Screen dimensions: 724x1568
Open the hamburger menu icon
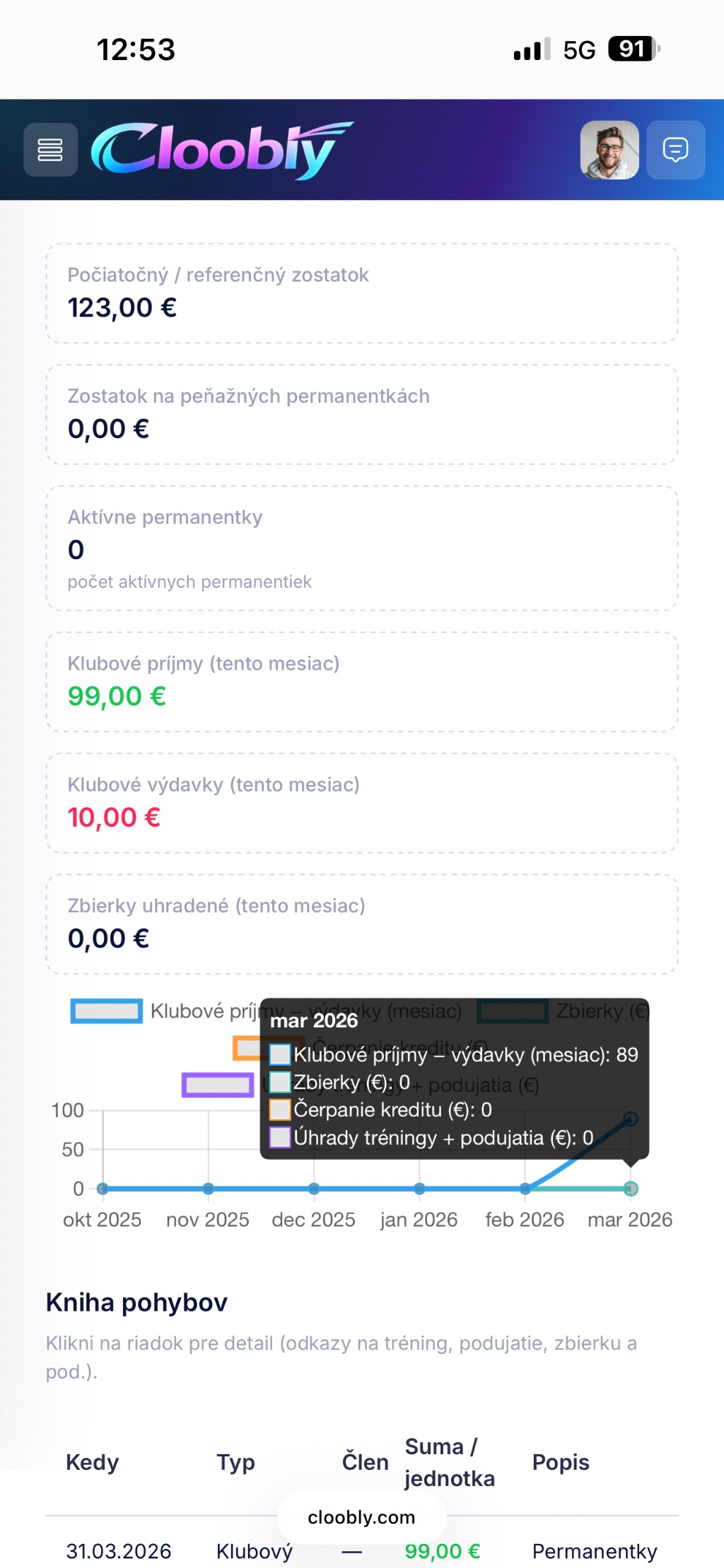[x=50, y=150]
